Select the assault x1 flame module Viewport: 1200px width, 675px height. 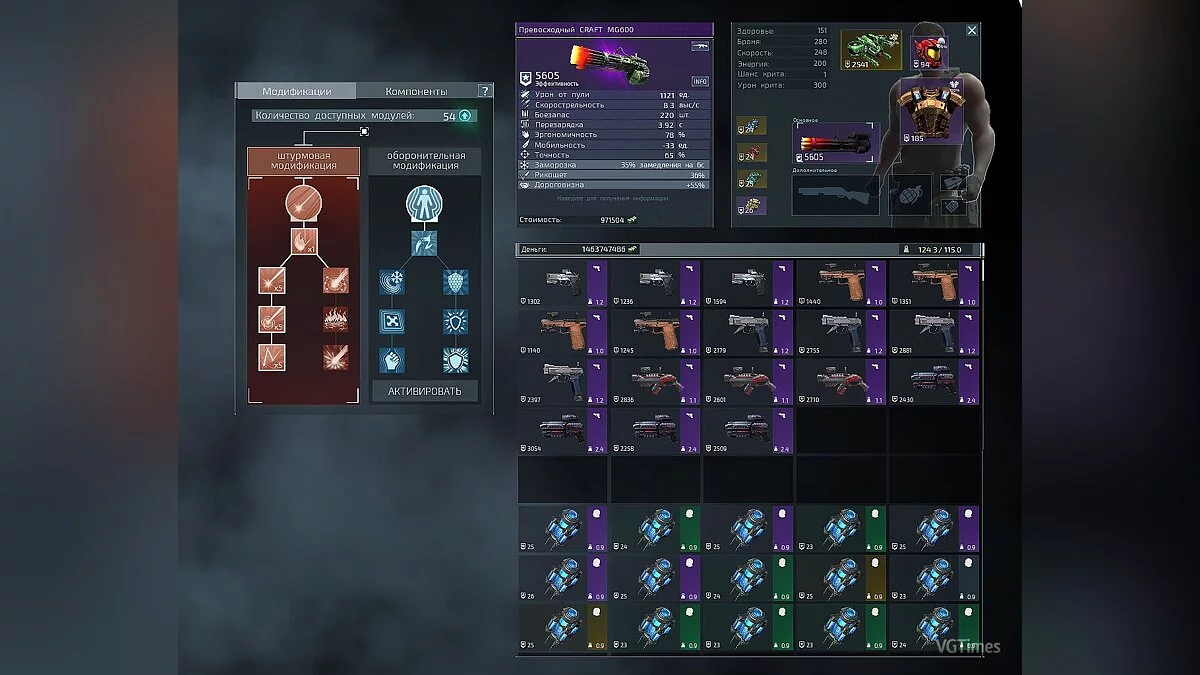tap(303, 241)
